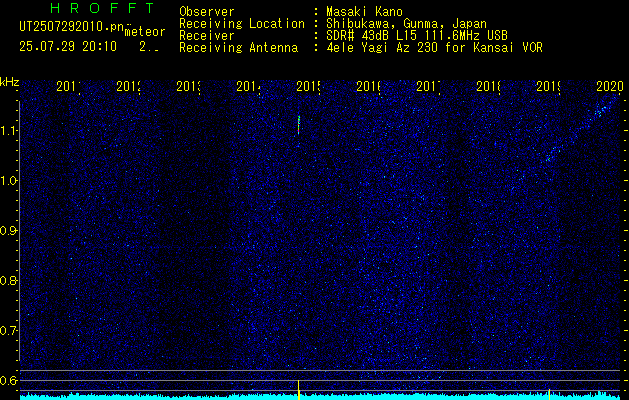Click the 1.1 kHz frequency axis label

tap(9, 131)
